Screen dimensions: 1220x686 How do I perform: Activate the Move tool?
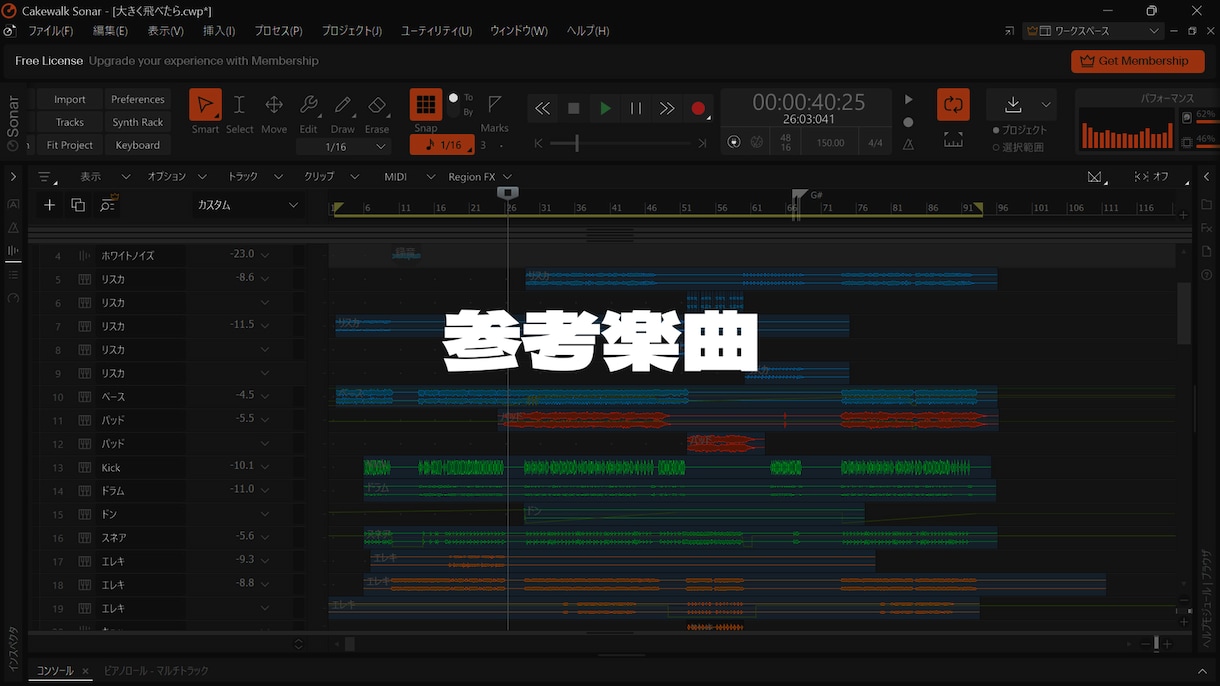[x=274, y=105]
